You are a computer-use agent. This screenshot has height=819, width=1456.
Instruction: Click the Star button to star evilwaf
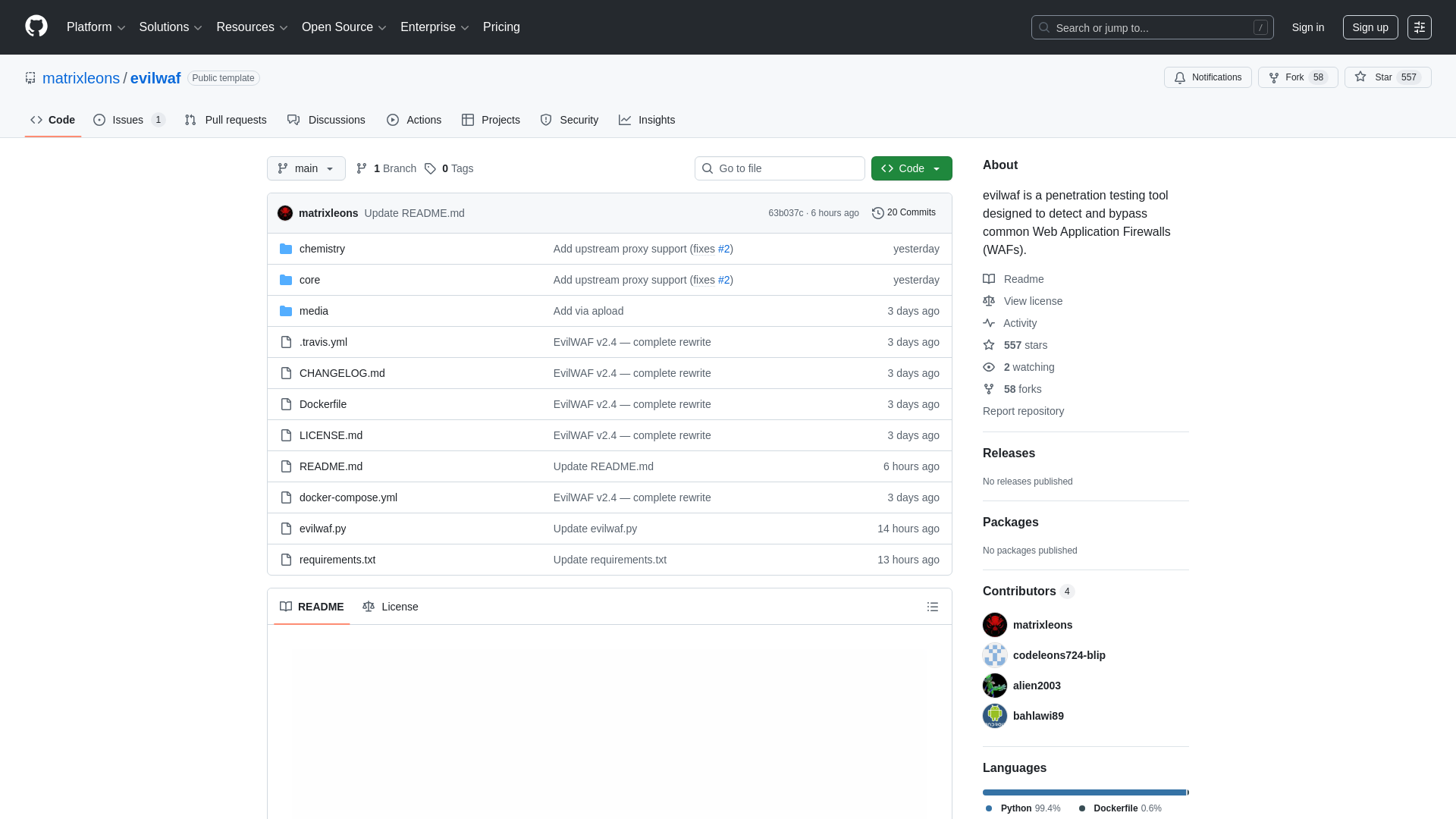pos(1386,77)
